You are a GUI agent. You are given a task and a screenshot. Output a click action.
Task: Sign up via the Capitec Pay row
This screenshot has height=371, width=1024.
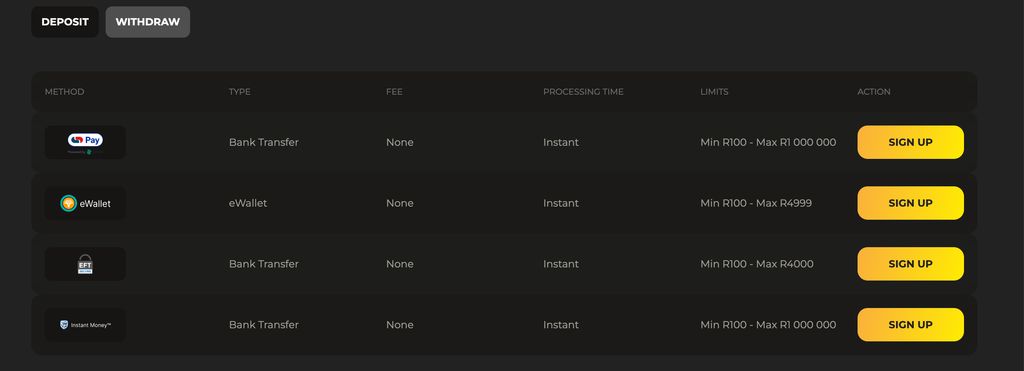coord(910,142)
